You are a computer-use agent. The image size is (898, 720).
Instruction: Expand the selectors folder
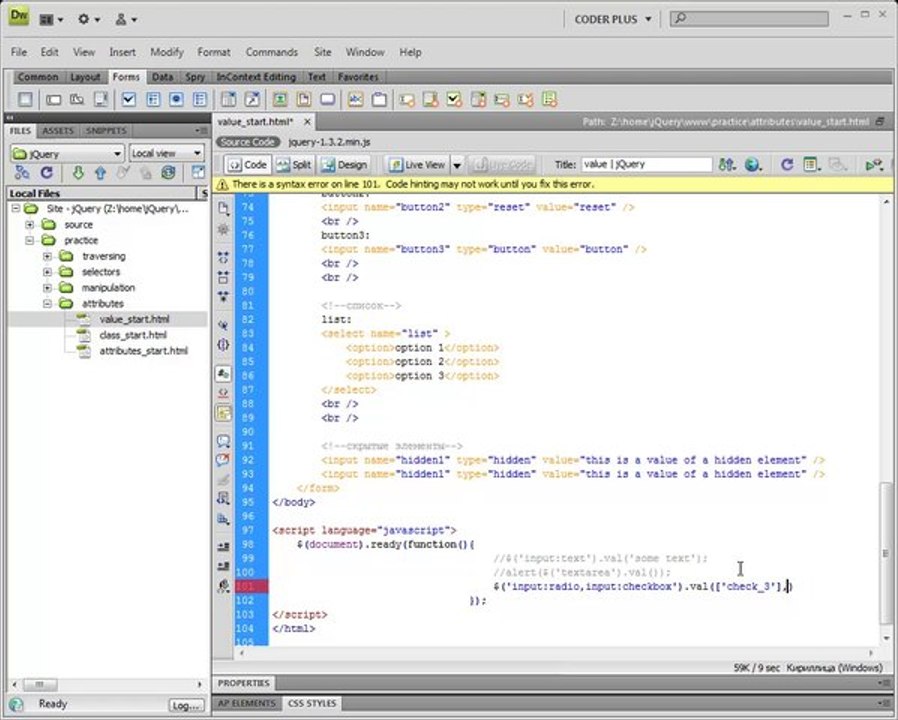pos(48,272)
